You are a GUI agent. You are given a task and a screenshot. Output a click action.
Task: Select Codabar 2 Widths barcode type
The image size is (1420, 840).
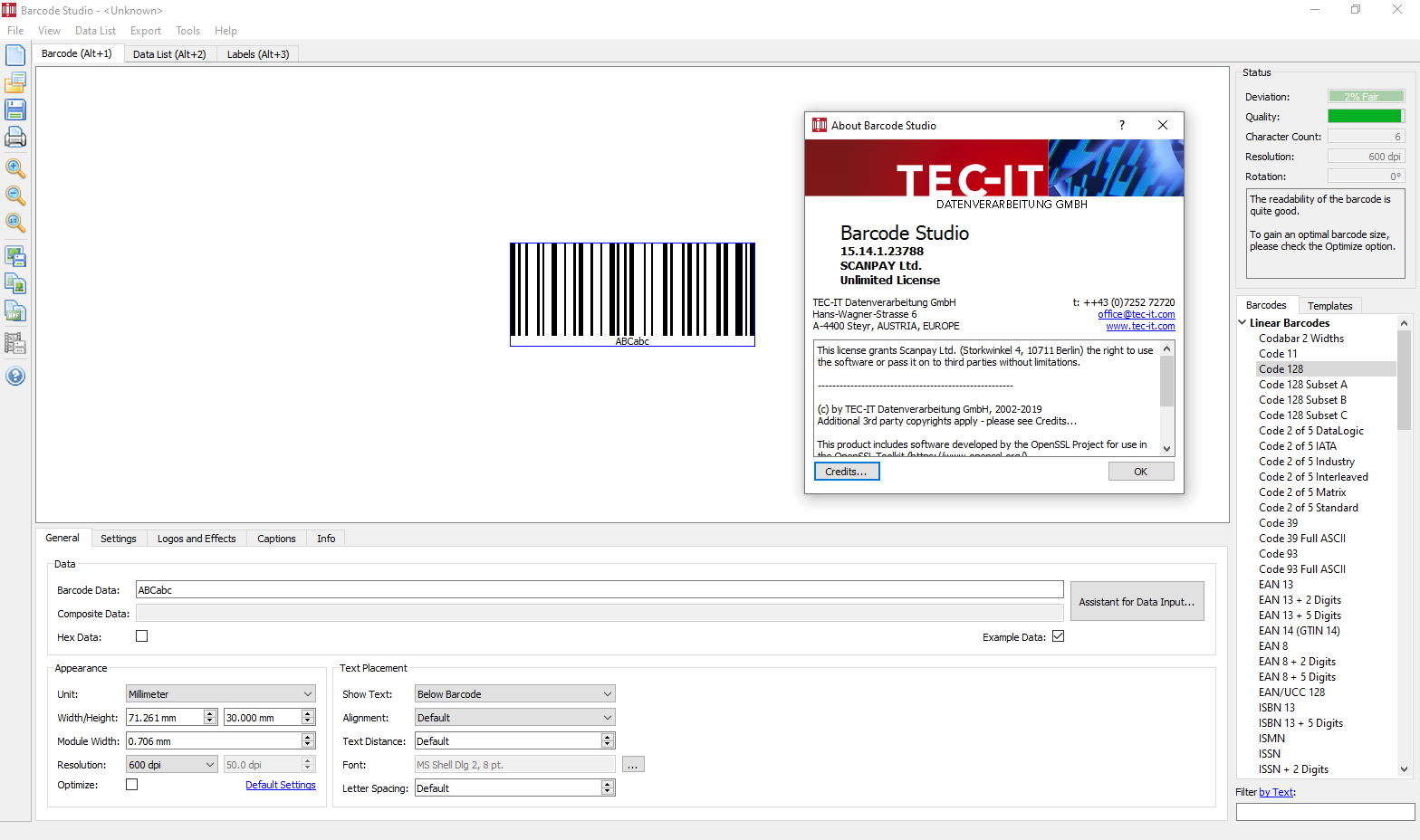tap(1301, 339)
